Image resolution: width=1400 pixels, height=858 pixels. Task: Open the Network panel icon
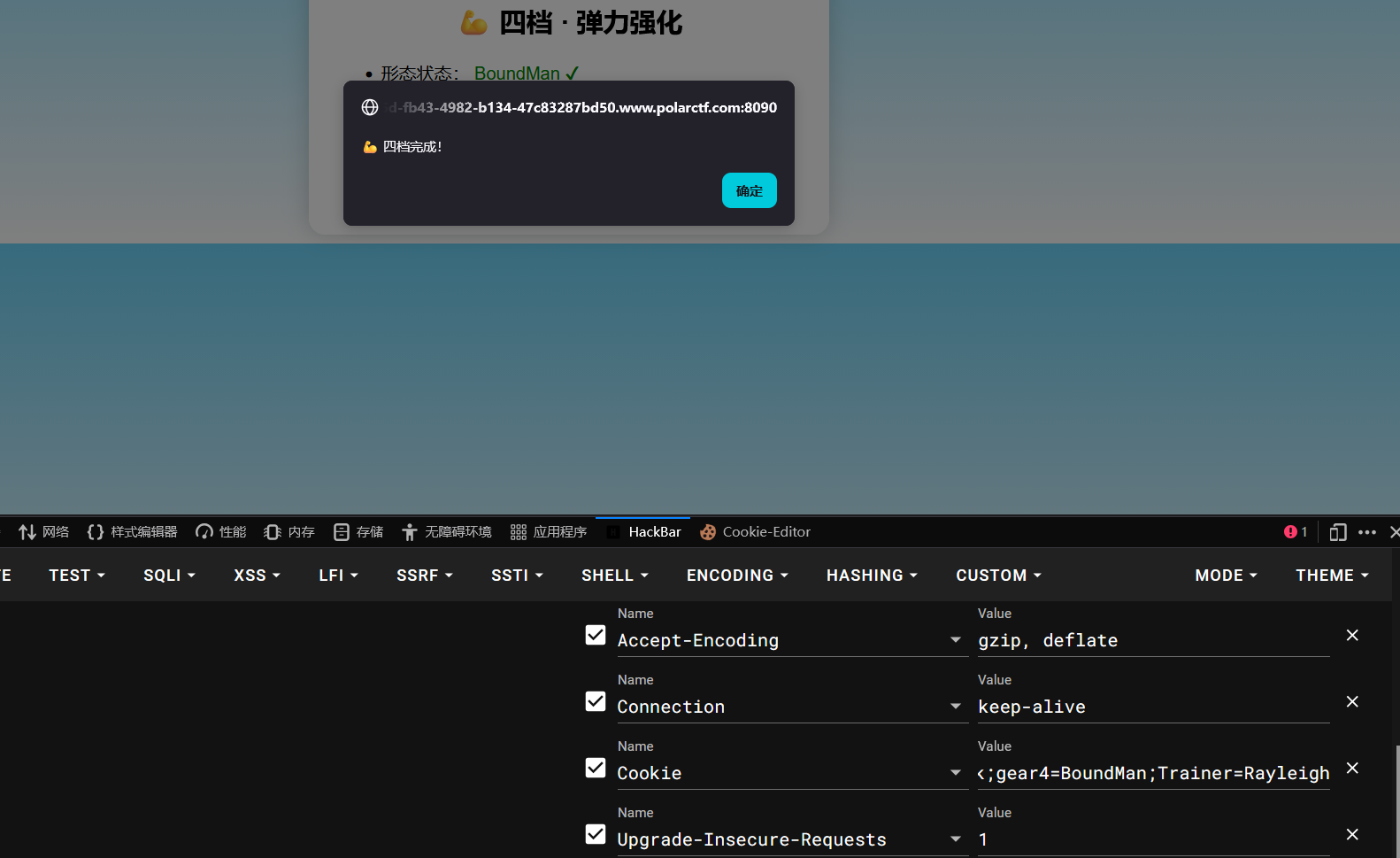pyautogui.click(x=27, y=532)
